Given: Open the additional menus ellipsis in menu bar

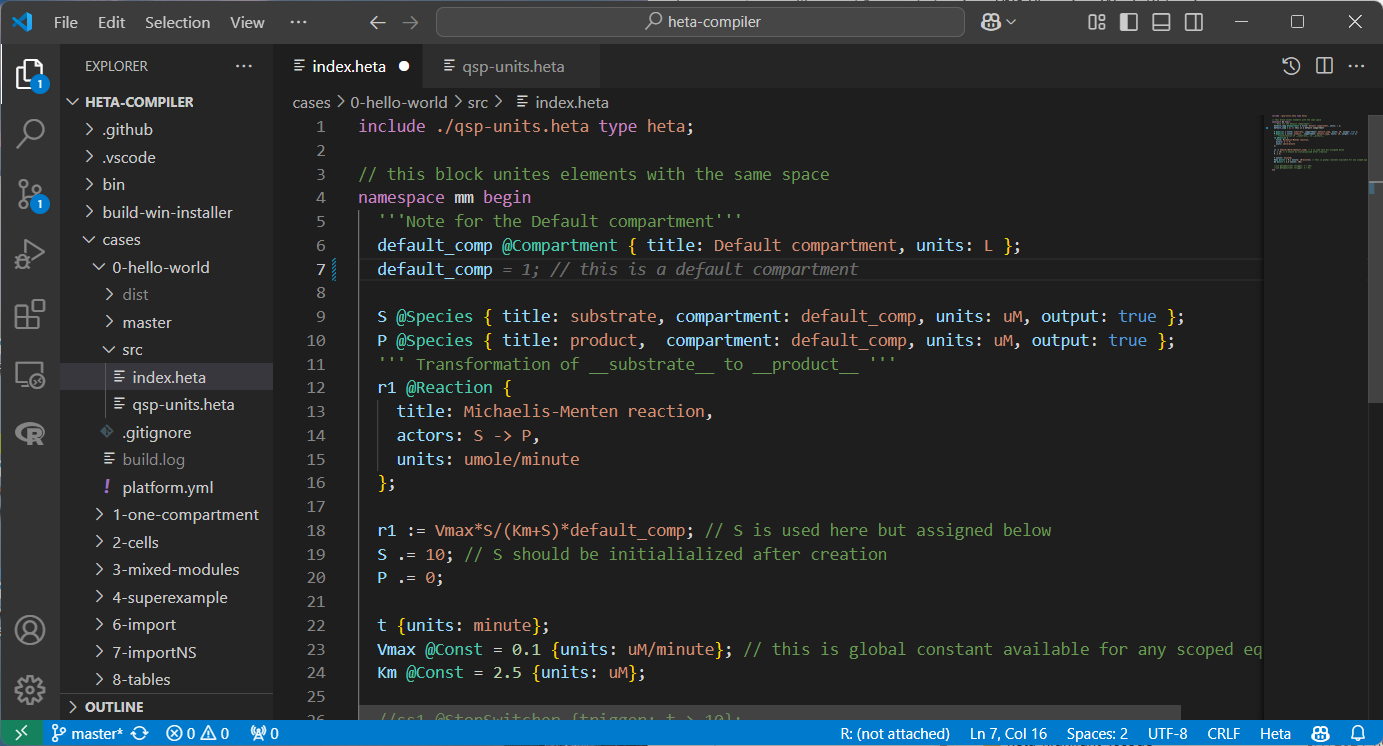Looking at the screenshot, I should point(298,22).
